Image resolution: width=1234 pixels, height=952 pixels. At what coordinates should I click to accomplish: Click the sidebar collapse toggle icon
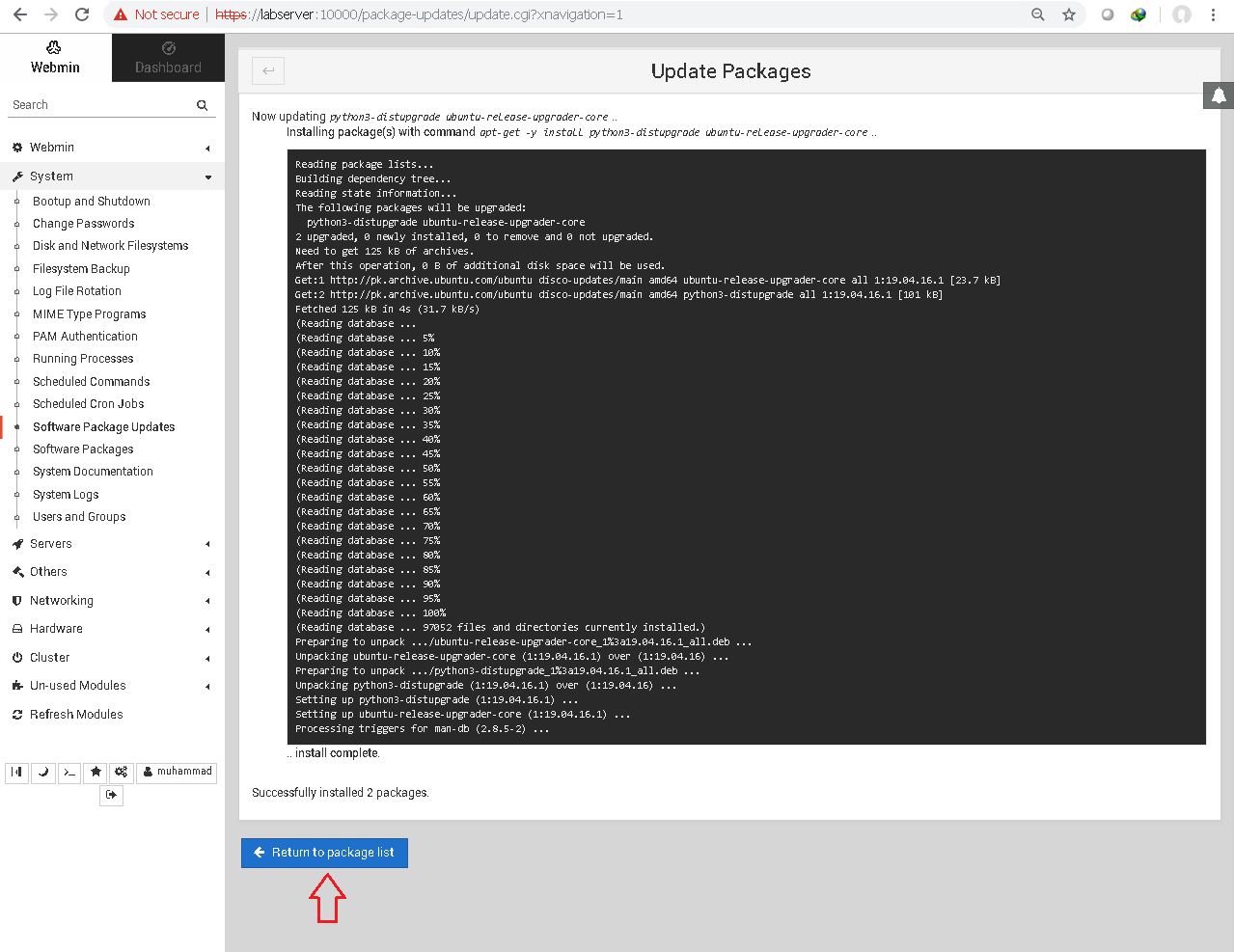[16, 773]
